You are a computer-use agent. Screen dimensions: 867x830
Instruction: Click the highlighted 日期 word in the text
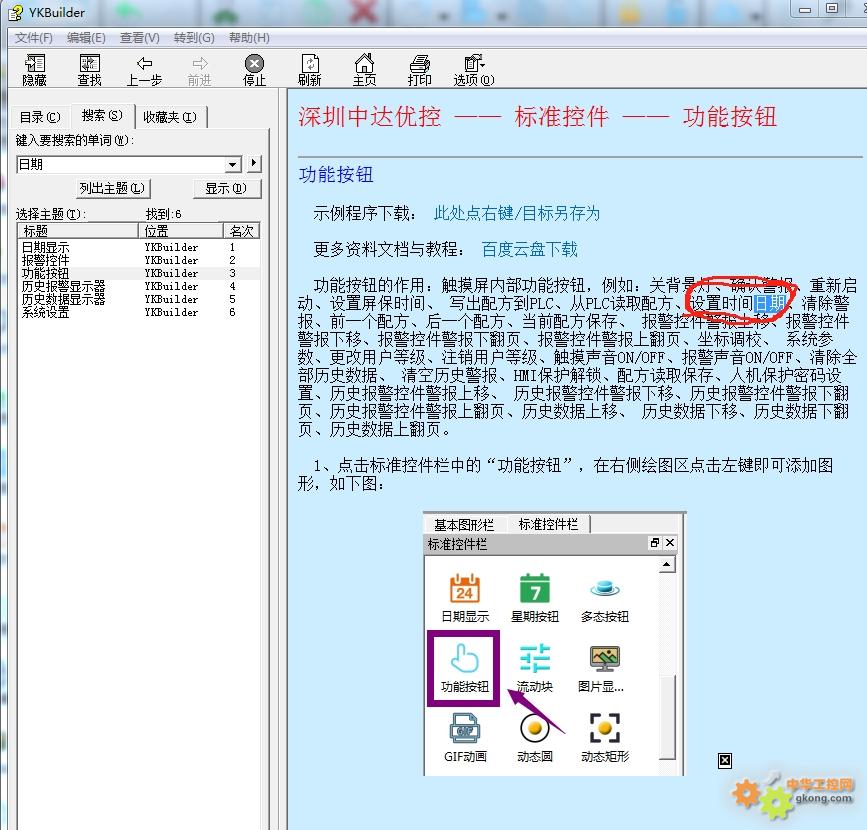coord(769,303)
